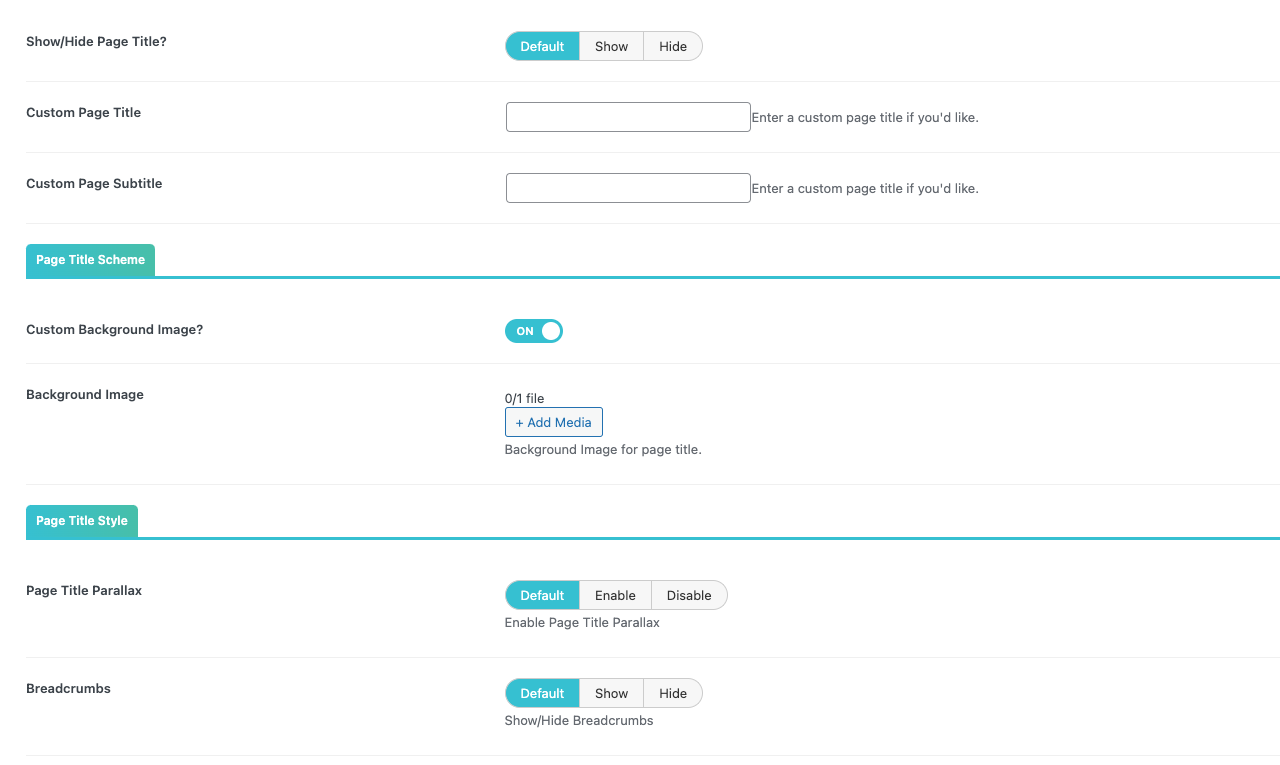1280x765 pixels.
Task: Focus the Custom Page Subtitle field
Action: 628,188
